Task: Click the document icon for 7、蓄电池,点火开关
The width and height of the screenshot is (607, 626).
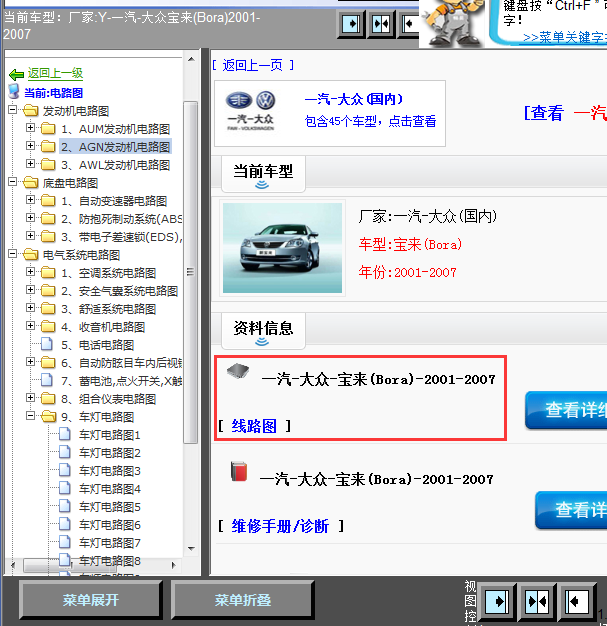Action: tap(47, 380)
